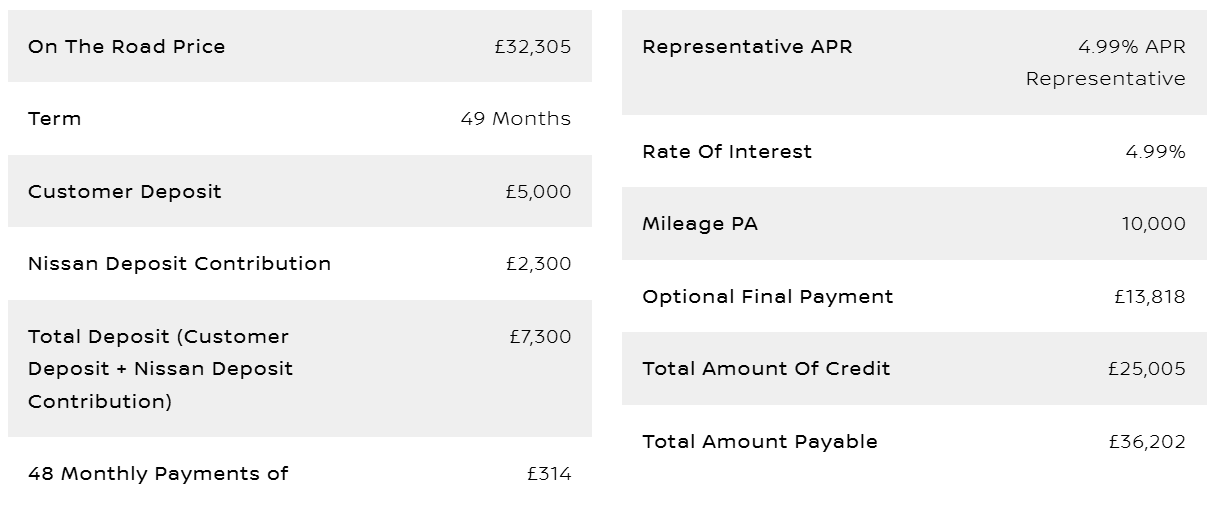Click the Customer Deposit label
This screenshot has width=1227, height=506.
[x=125, y=191]
